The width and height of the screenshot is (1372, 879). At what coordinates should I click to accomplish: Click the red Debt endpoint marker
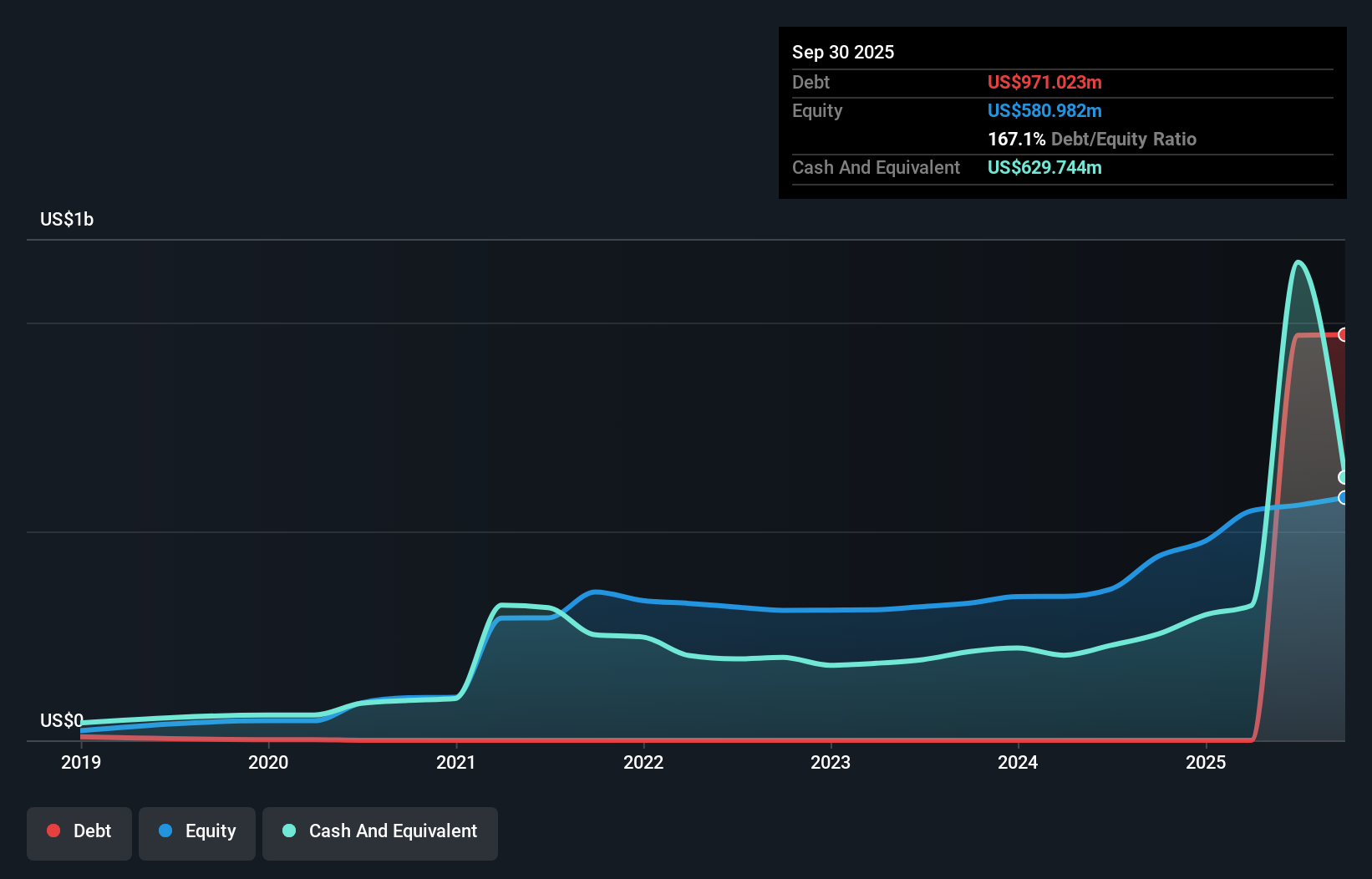coord(1343,334)
